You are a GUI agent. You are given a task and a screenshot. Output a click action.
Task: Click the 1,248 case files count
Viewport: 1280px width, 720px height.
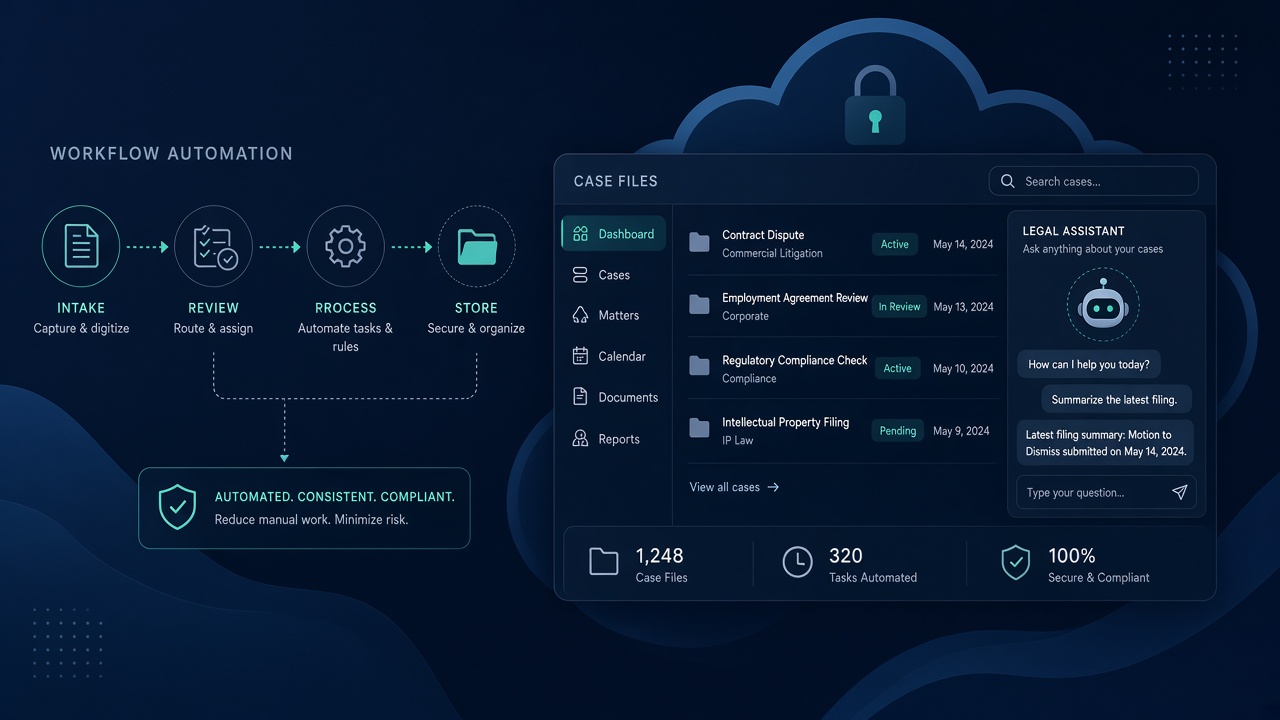point(660,556)
